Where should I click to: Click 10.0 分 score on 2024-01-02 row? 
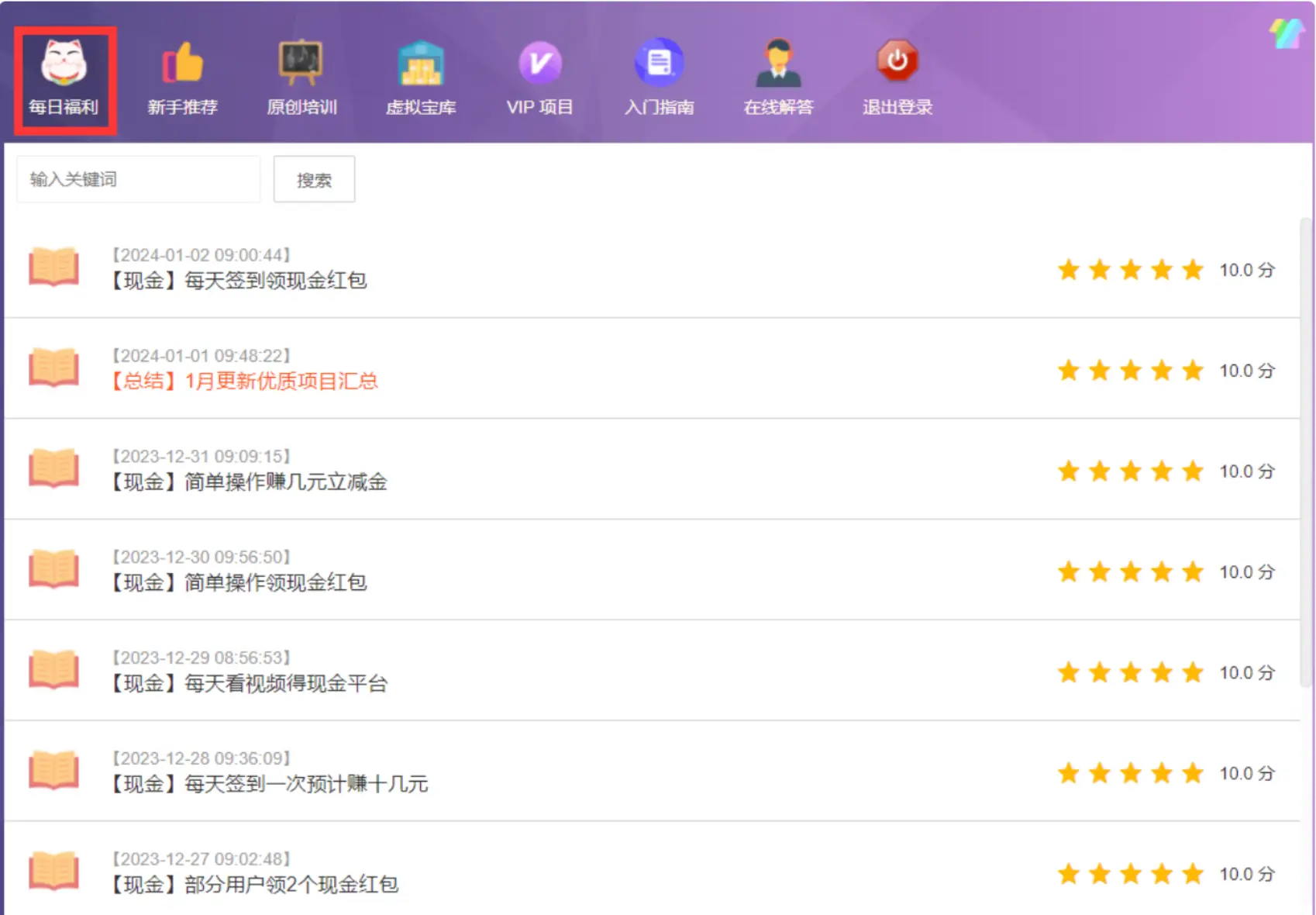[1247, 271]
